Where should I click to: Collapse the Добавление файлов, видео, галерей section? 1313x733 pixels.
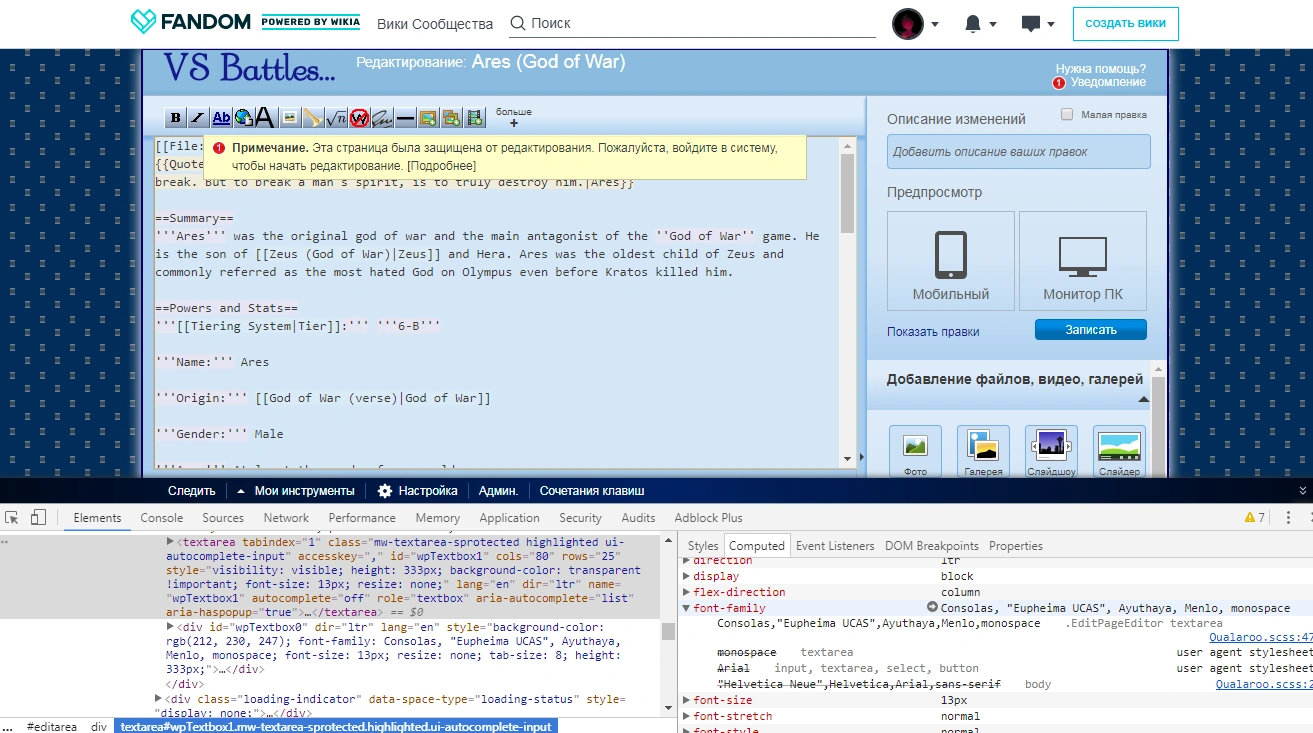pyautogui.click(x=1144, y=400)
